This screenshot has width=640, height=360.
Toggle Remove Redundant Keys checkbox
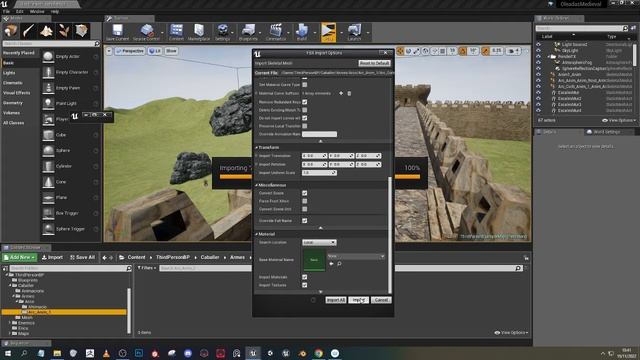tap(304, 102)
